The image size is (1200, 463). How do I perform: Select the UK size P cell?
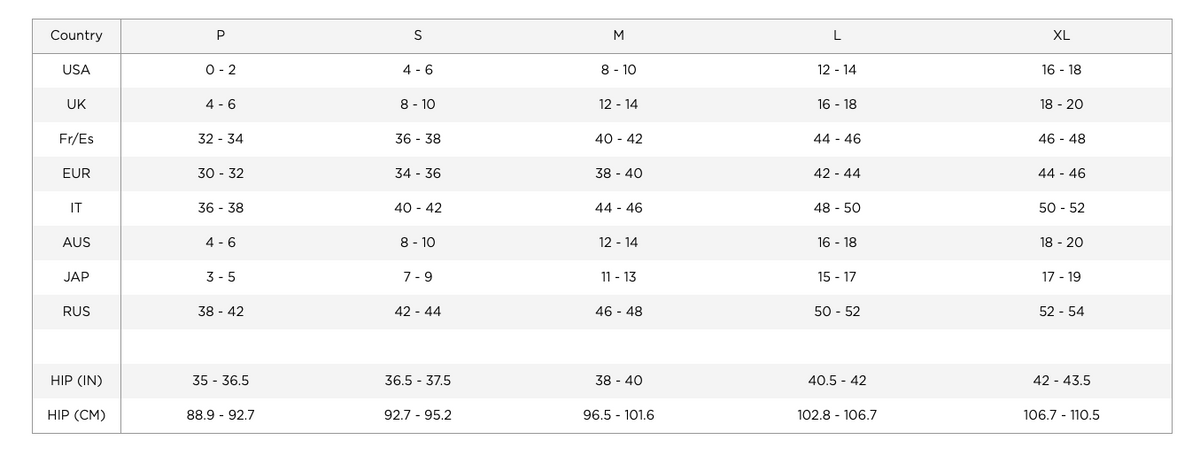tap(220, 104)
